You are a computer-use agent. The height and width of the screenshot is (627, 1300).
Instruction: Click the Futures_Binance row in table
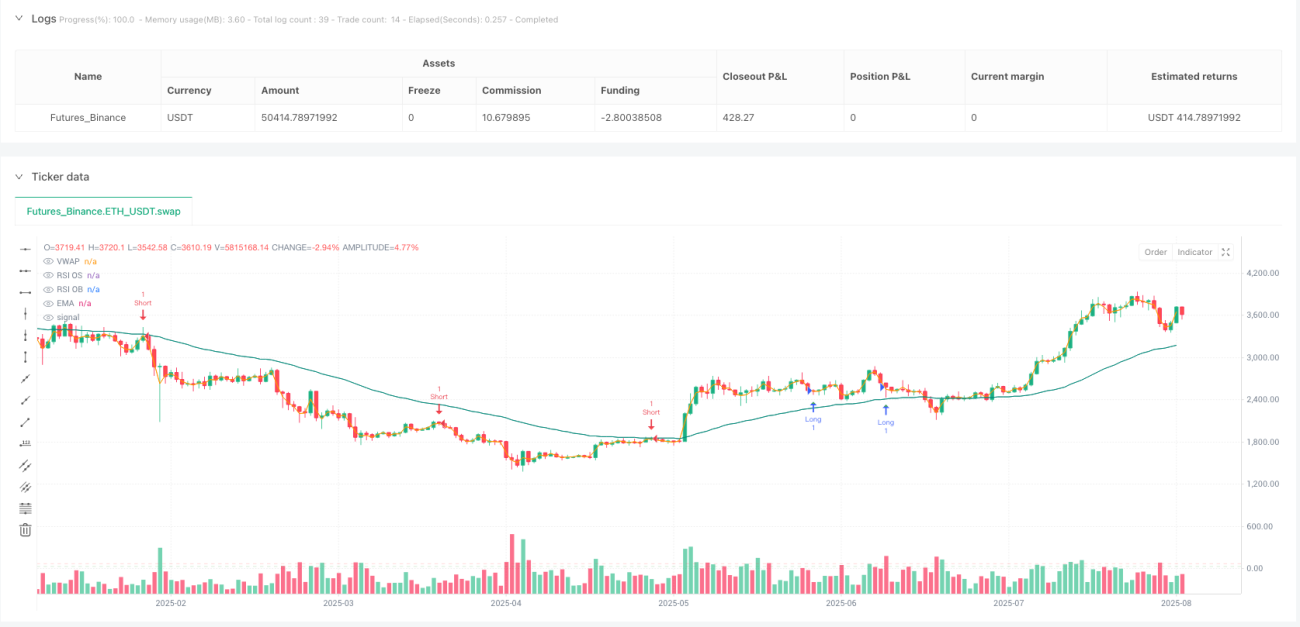pos(648,117)
